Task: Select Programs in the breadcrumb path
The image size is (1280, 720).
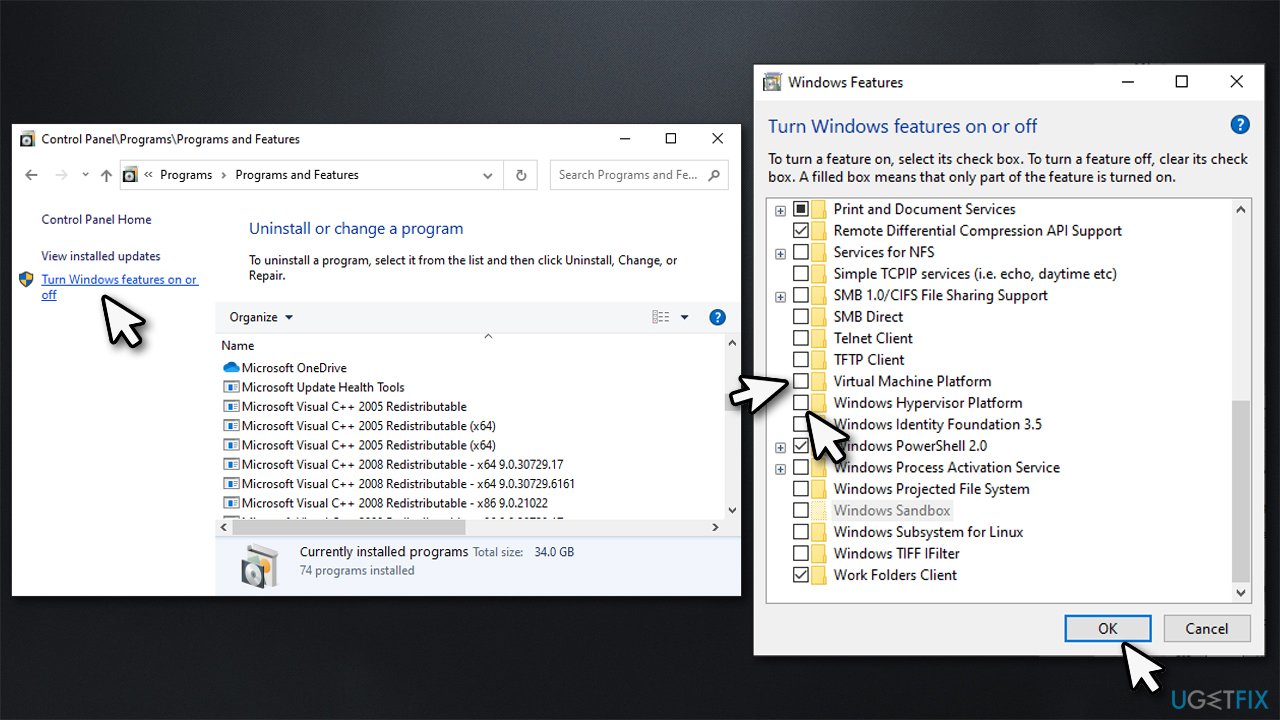Action: 186,174
